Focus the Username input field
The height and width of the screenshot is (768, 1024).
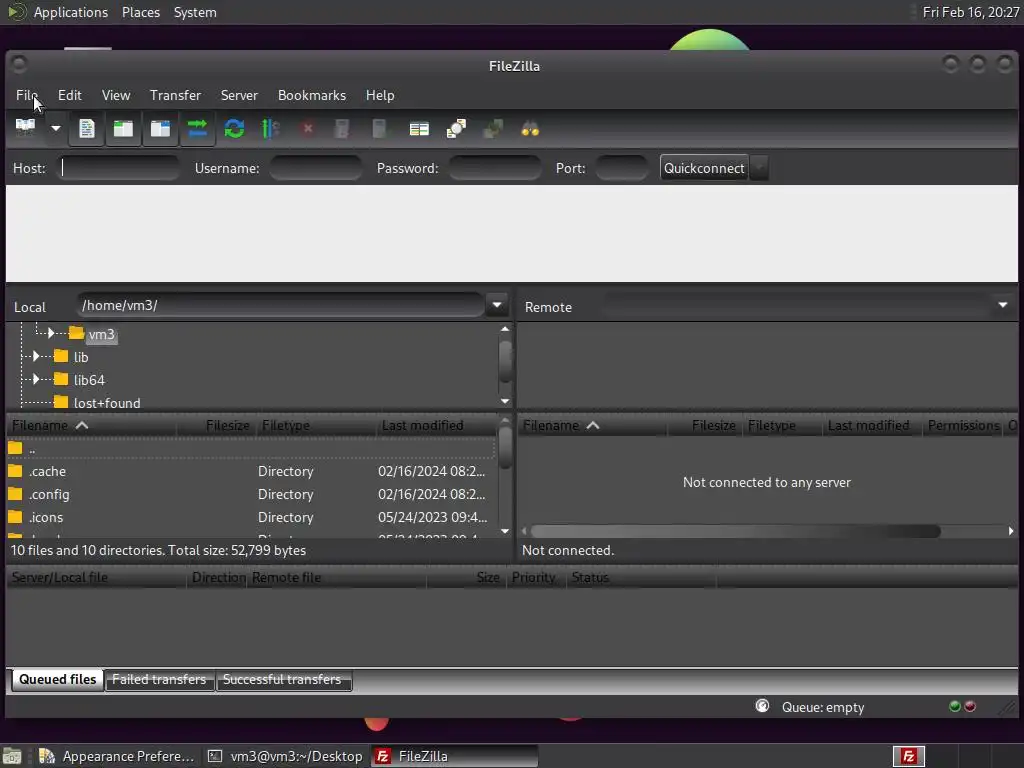coord(315,168)
